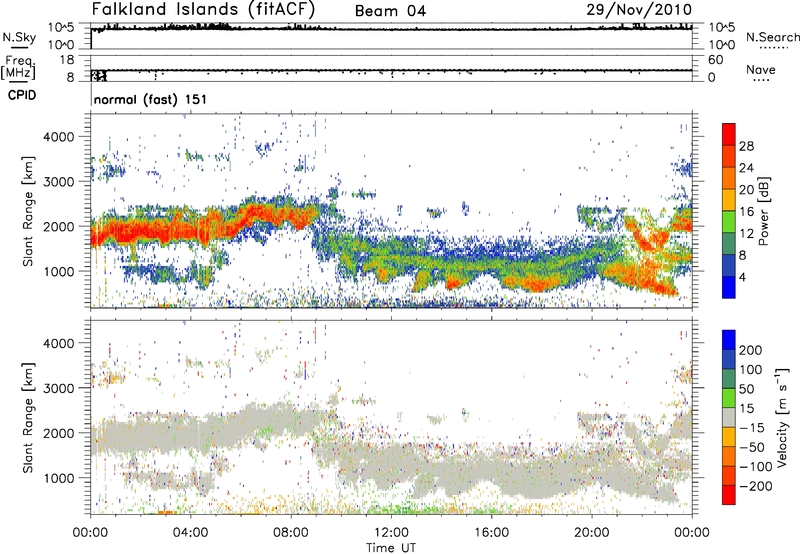The width and height of the screenshot is (800, 554).
Task: Select the light green 12–16 dB Power colorbar segment
Action: 729,222
